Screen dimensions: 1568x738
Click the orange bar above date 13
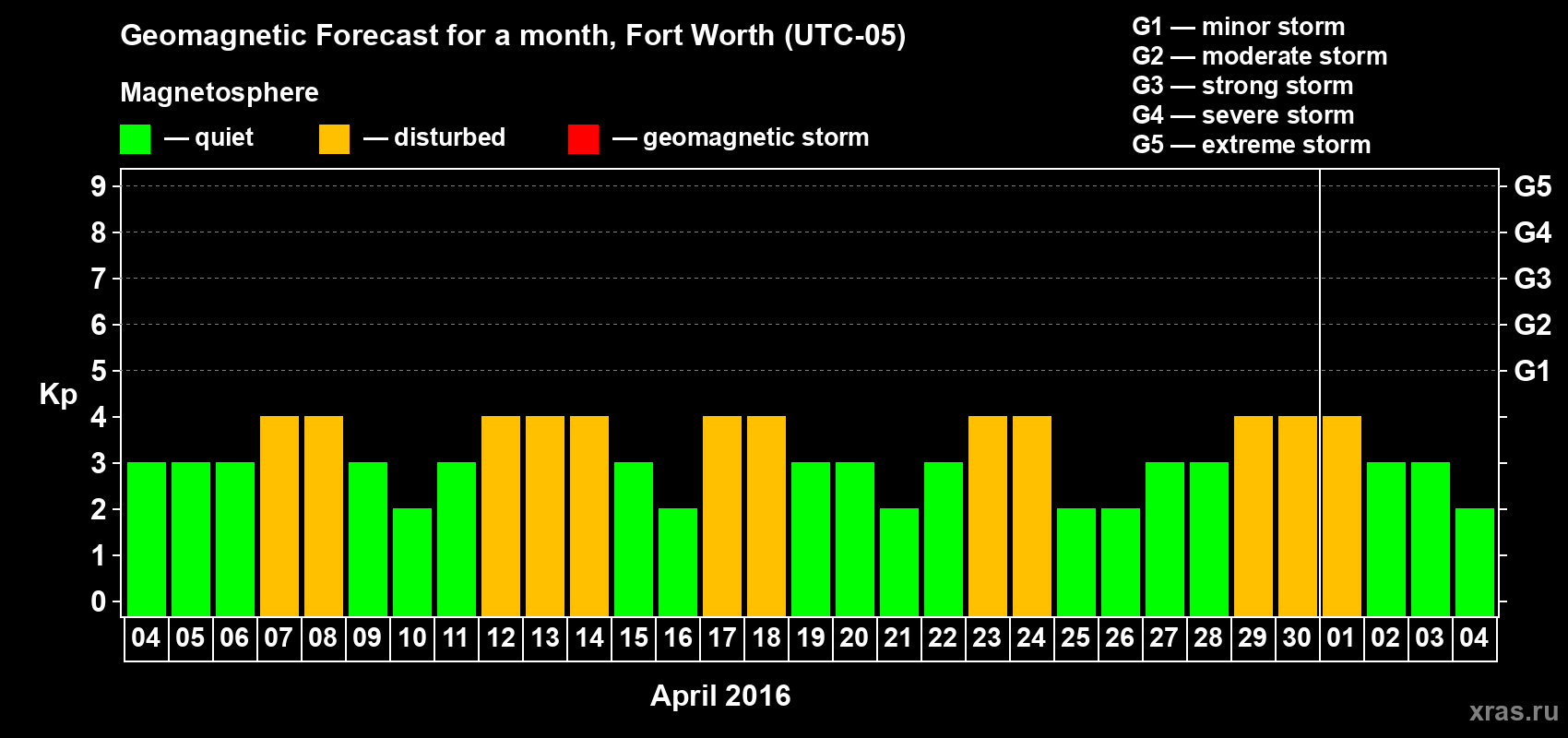click(545, 516)
